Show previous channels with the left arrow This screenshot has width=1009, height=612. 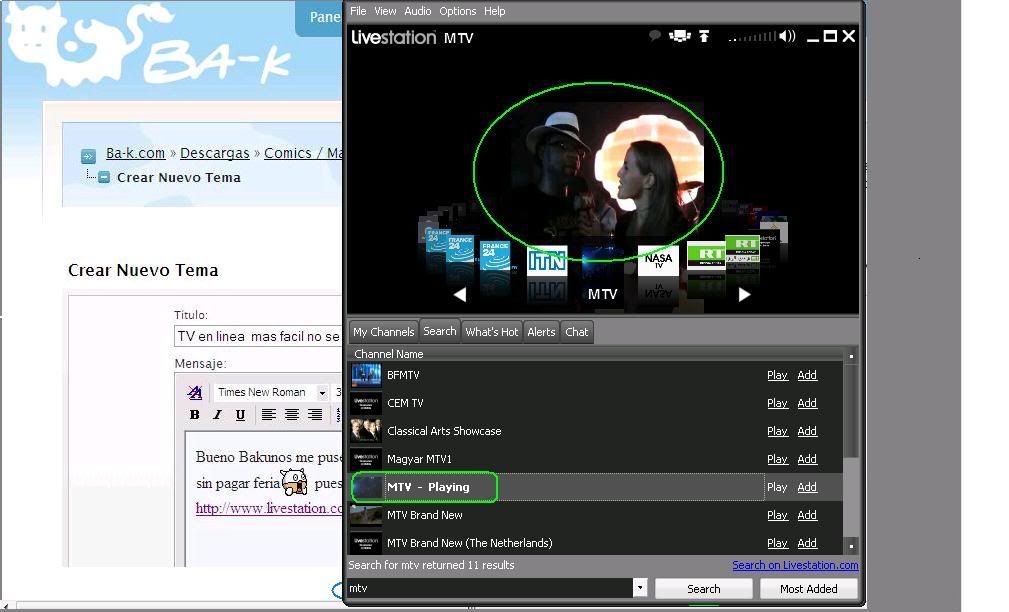[x=459, y=295]
